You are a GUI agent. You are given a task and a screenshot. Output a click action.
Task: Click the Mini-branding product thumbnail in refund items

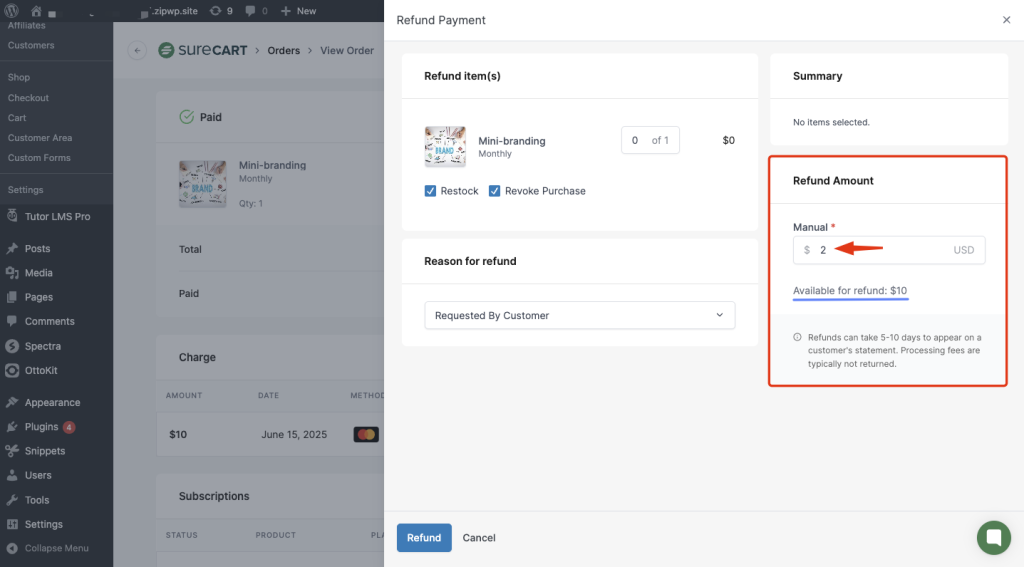(x=445, y=147)
